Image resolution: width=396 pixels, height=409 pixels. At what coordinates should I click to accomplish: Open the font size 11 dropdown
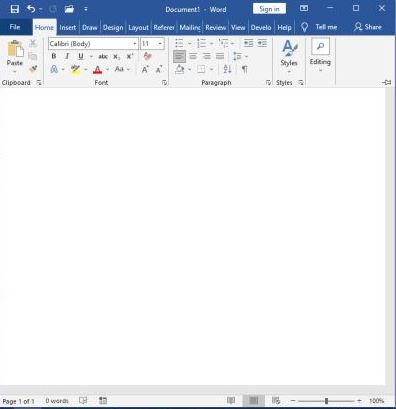point(152,44)
